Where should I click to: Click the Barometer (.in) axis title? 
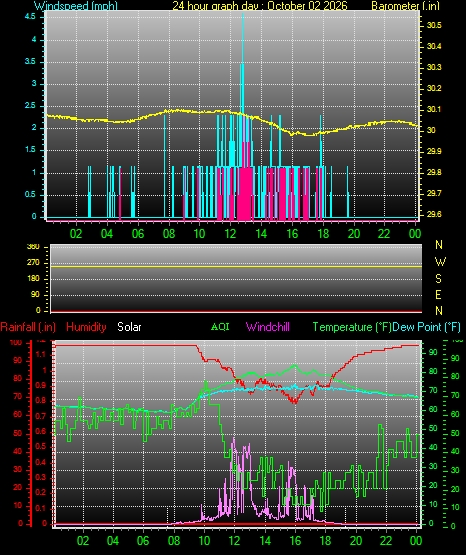pos(405,6)
